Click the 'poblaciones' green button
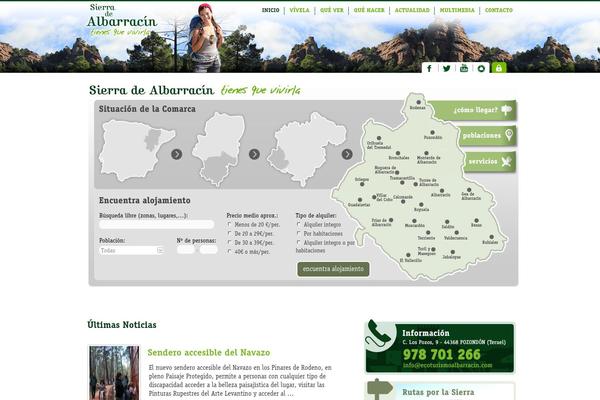 pyautogui.click(x=487, y=136)
